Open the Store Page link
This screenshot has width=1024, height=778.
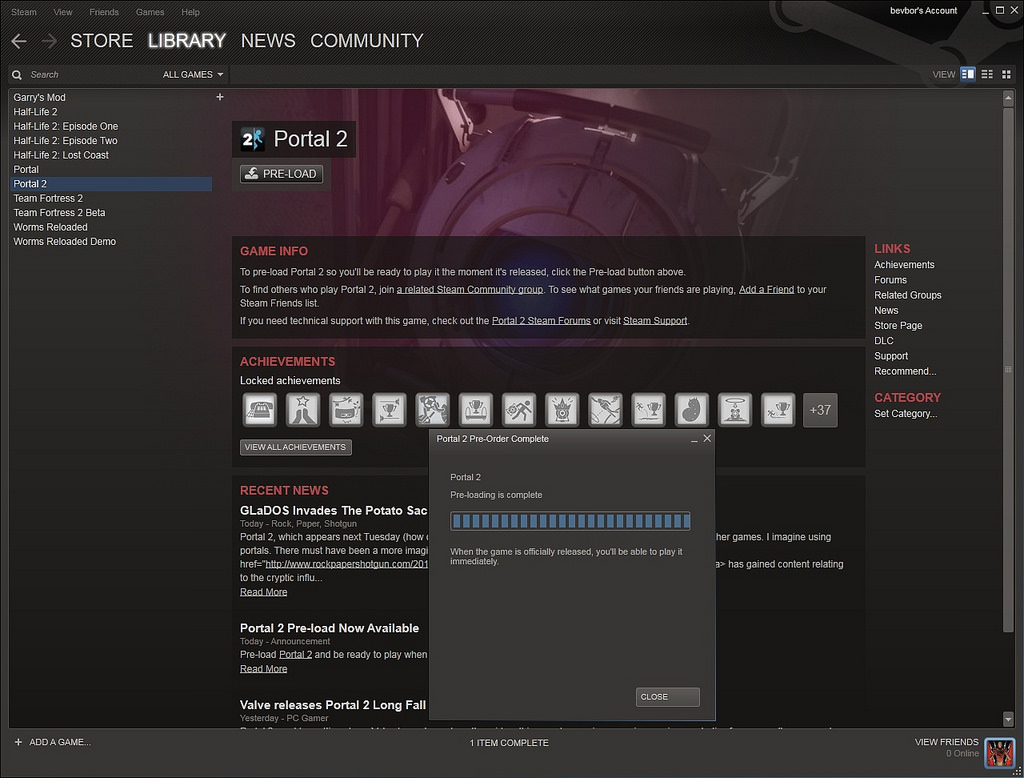tap(898, 325)
